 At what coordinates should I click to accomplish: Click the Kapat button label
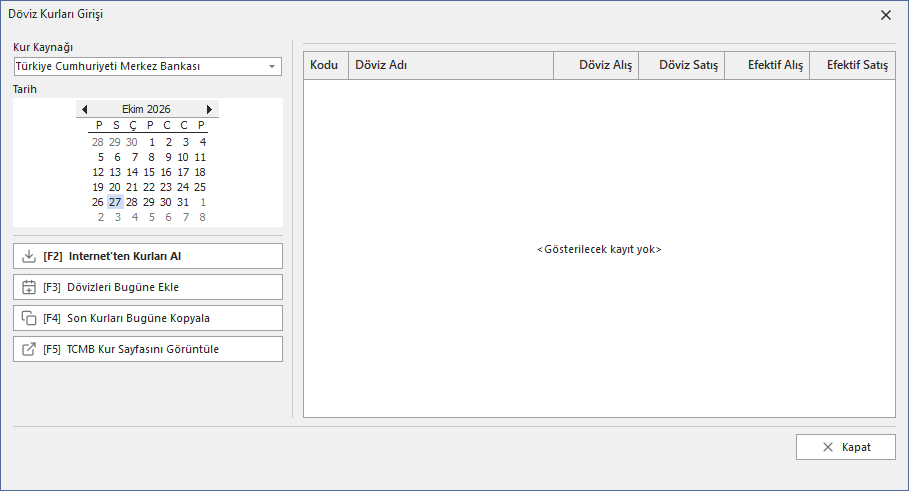tap(856, 447)
